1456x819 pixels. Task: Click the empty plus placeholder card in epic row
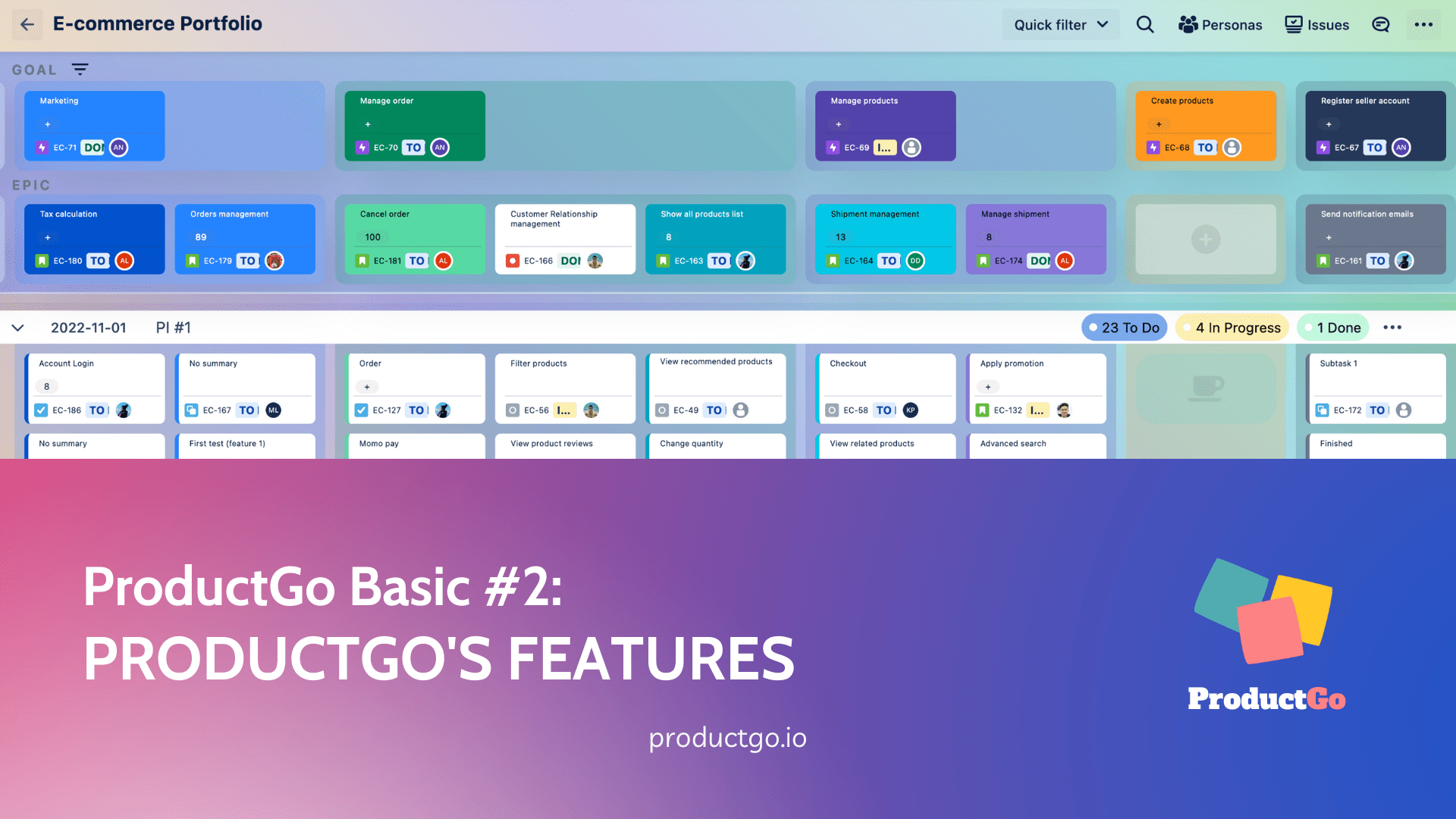click(1205, 239)
